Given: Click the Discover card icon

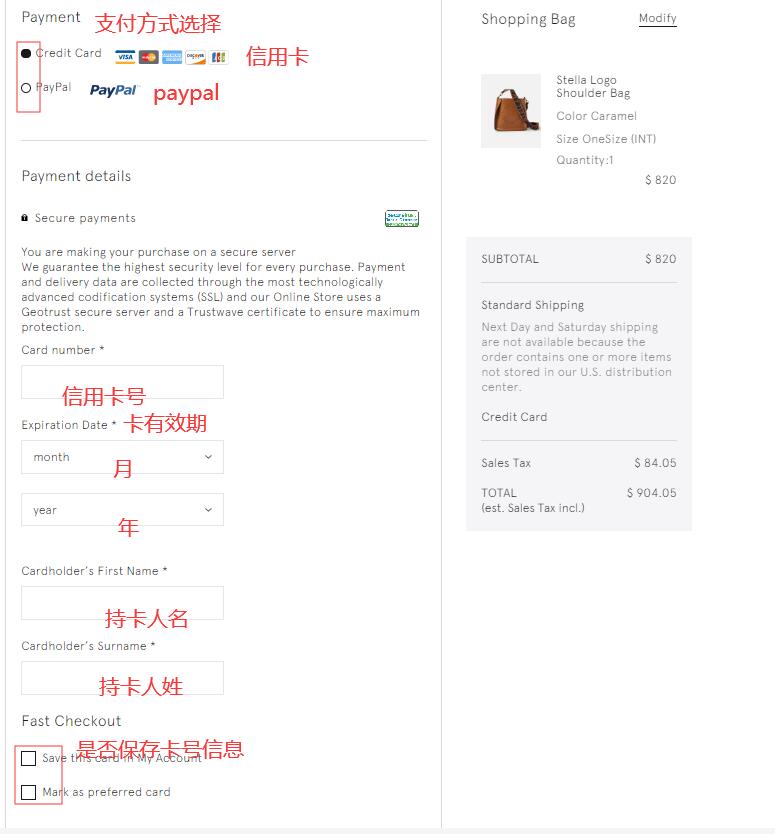Looking at the screenshot, I should tap(195, 57).
